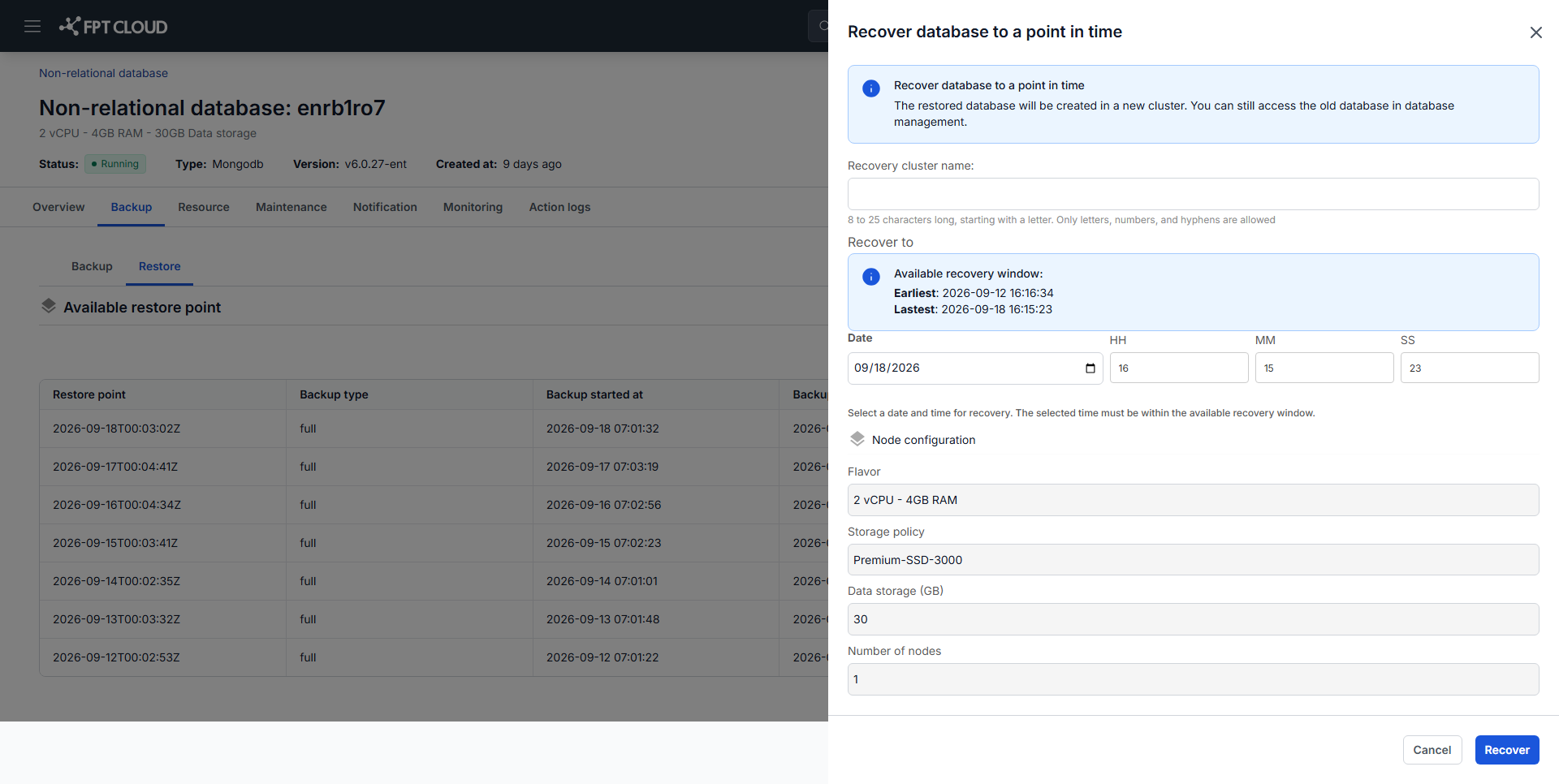Click info icon in recovery window notice
This screenshot has height=784, width=1559.
click(870, 277)
